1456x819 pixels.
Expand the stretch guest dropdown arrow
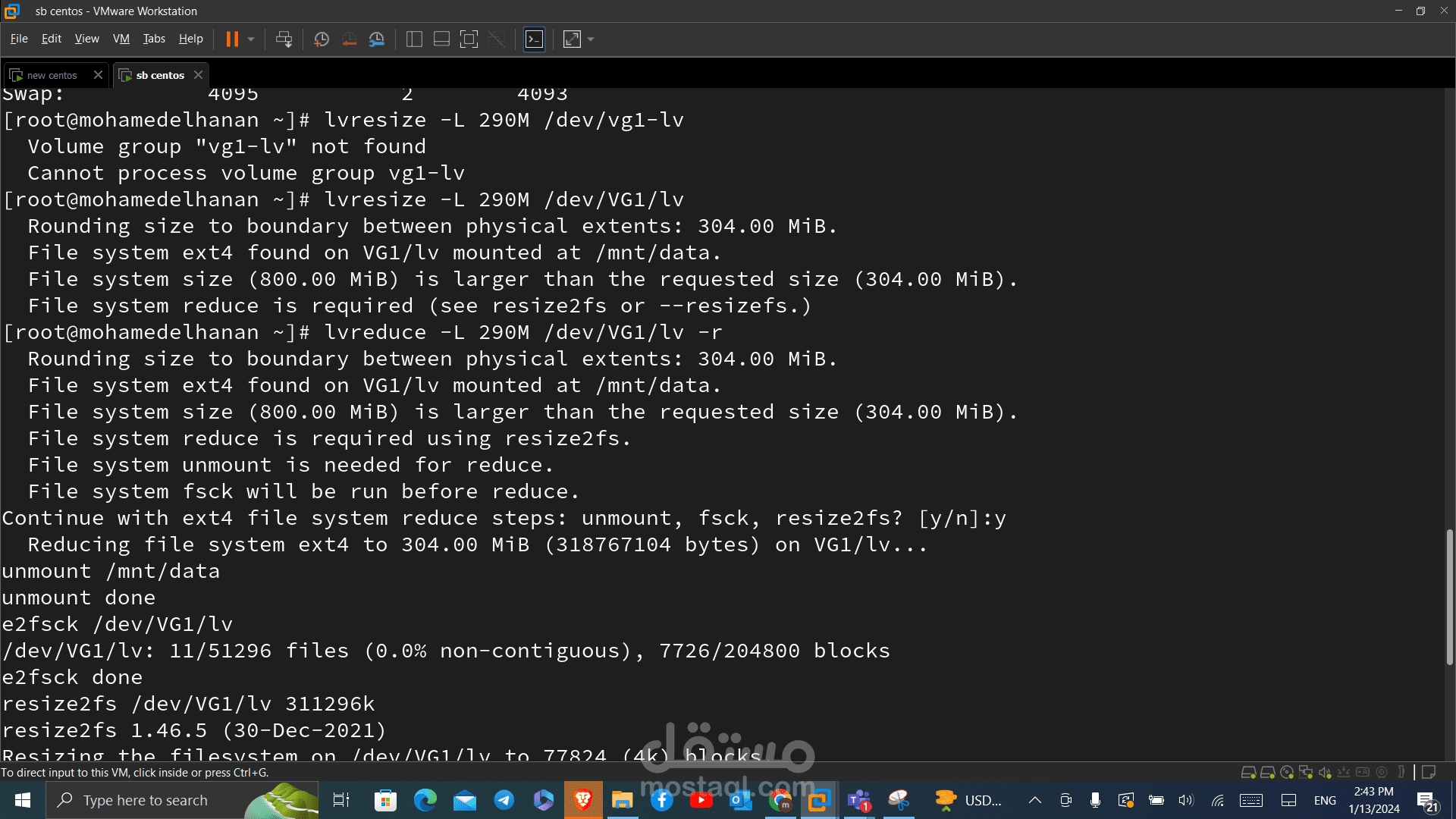591,39
